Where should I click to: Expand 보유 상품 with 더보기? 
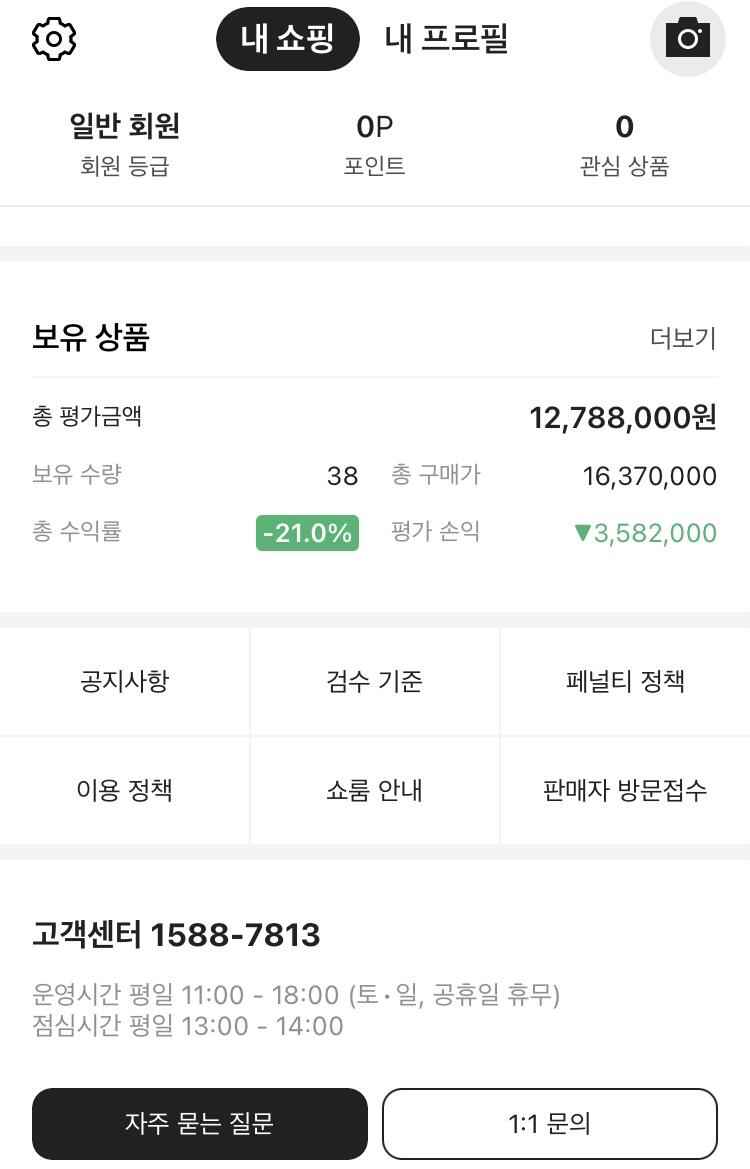(683, 339)
